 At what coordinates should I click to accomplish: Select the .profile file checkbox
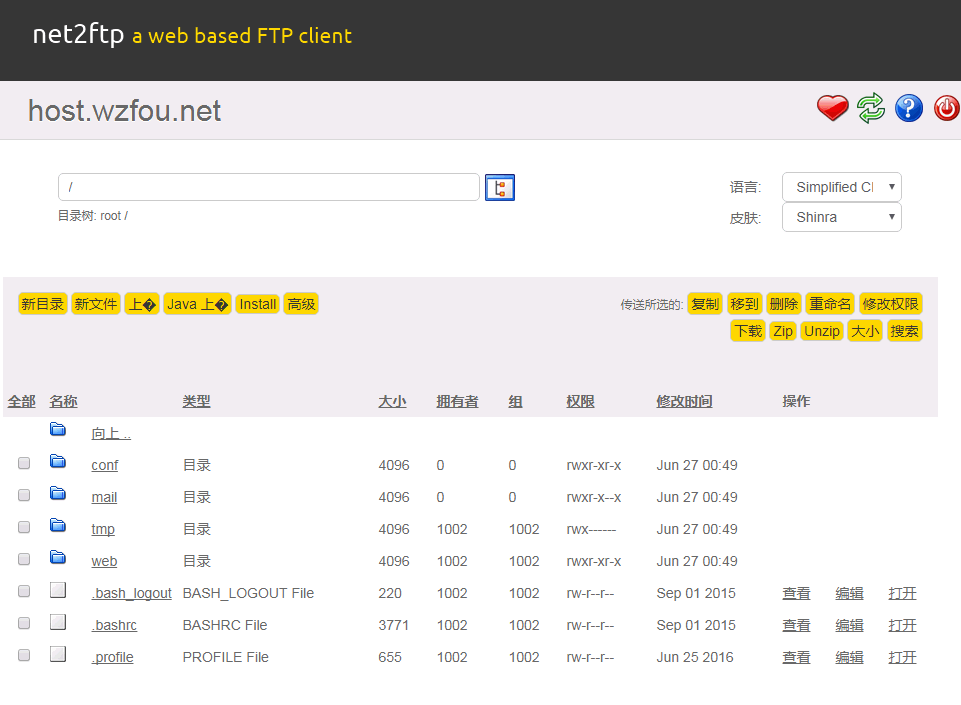[24, 655]
